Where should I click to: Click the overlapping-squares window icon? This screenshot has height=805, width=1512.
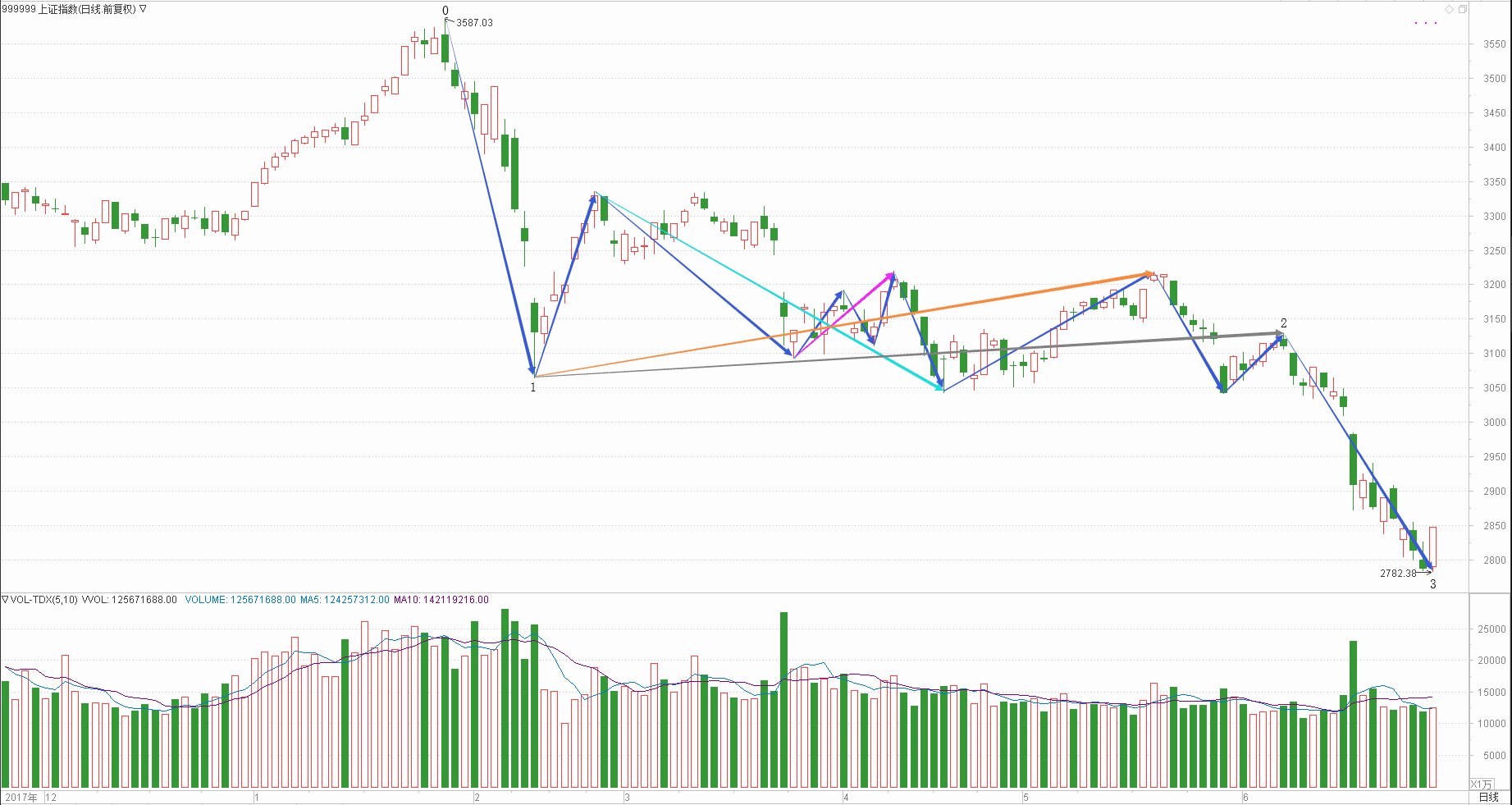(1462, 9)
